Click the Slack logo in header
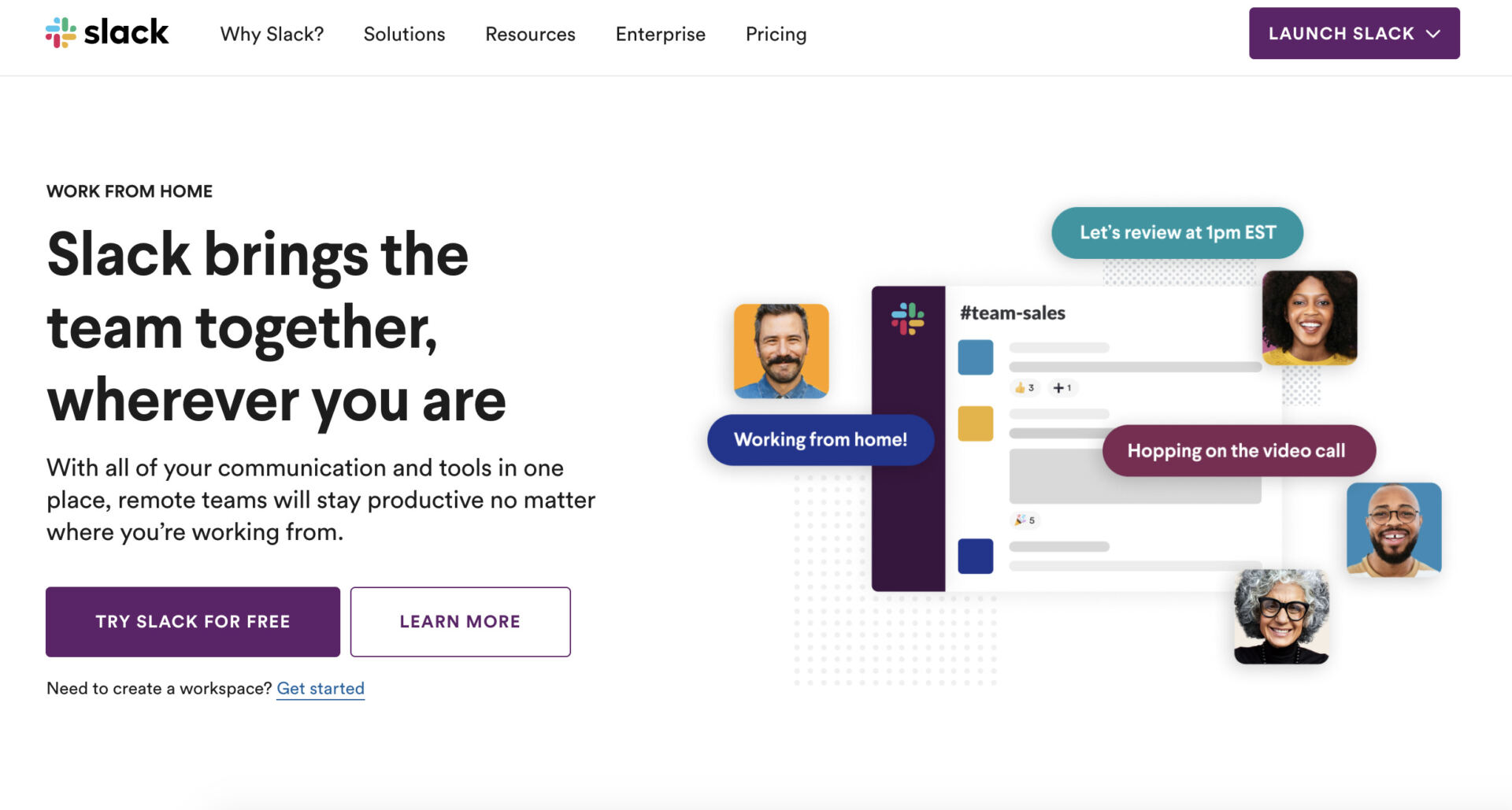This screenshot has height=810, width=1512. coord(107,33)
